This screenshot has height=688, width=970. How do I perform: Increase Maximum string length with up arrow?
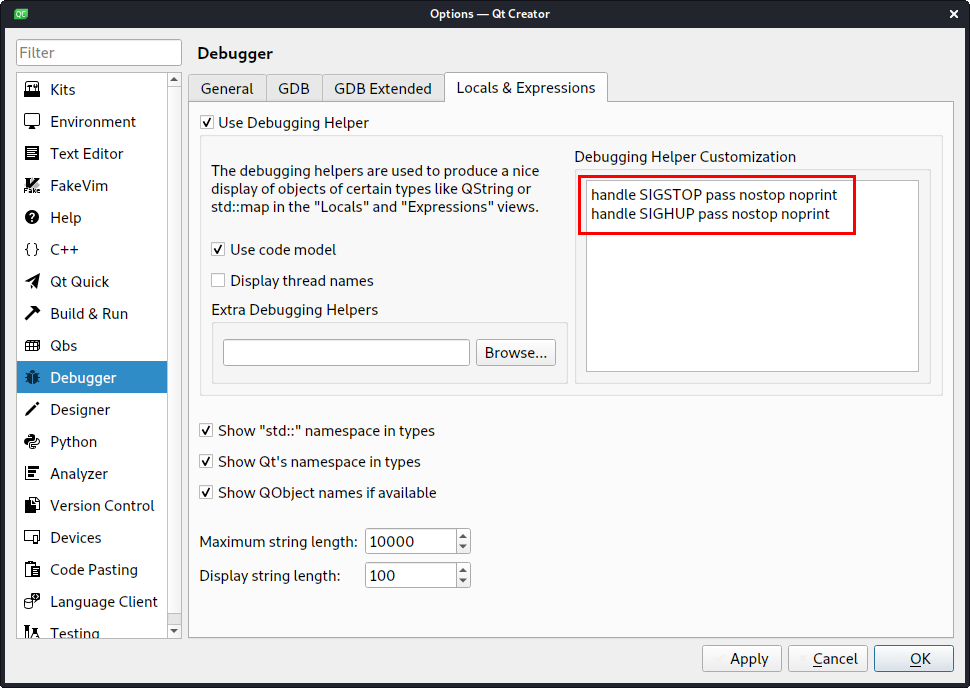pyautogui.click(x=463, y=536)
